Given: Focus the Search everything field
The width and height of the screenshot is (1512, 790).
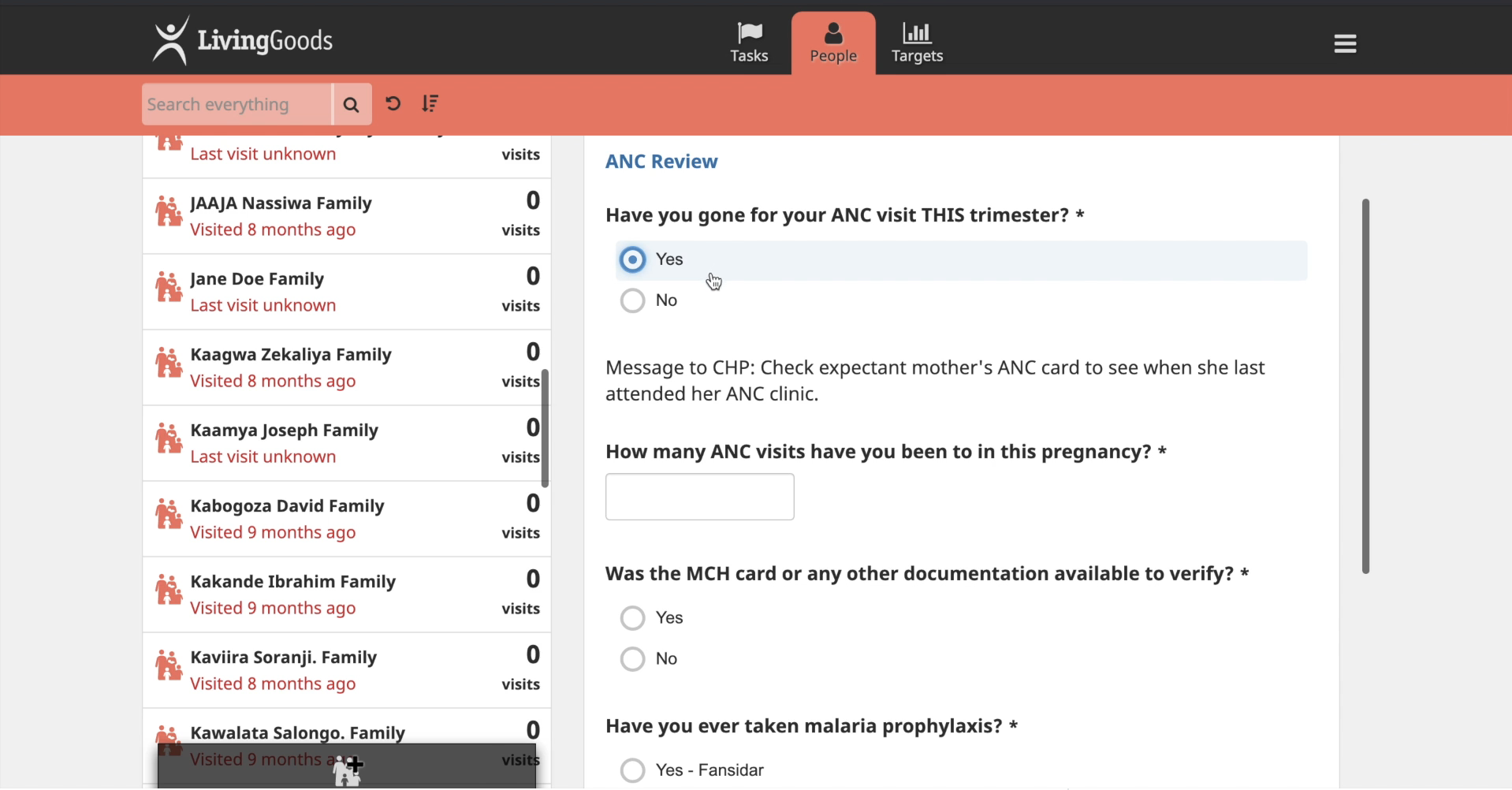Looking at the screenshot, I should [x=236, y=104].
